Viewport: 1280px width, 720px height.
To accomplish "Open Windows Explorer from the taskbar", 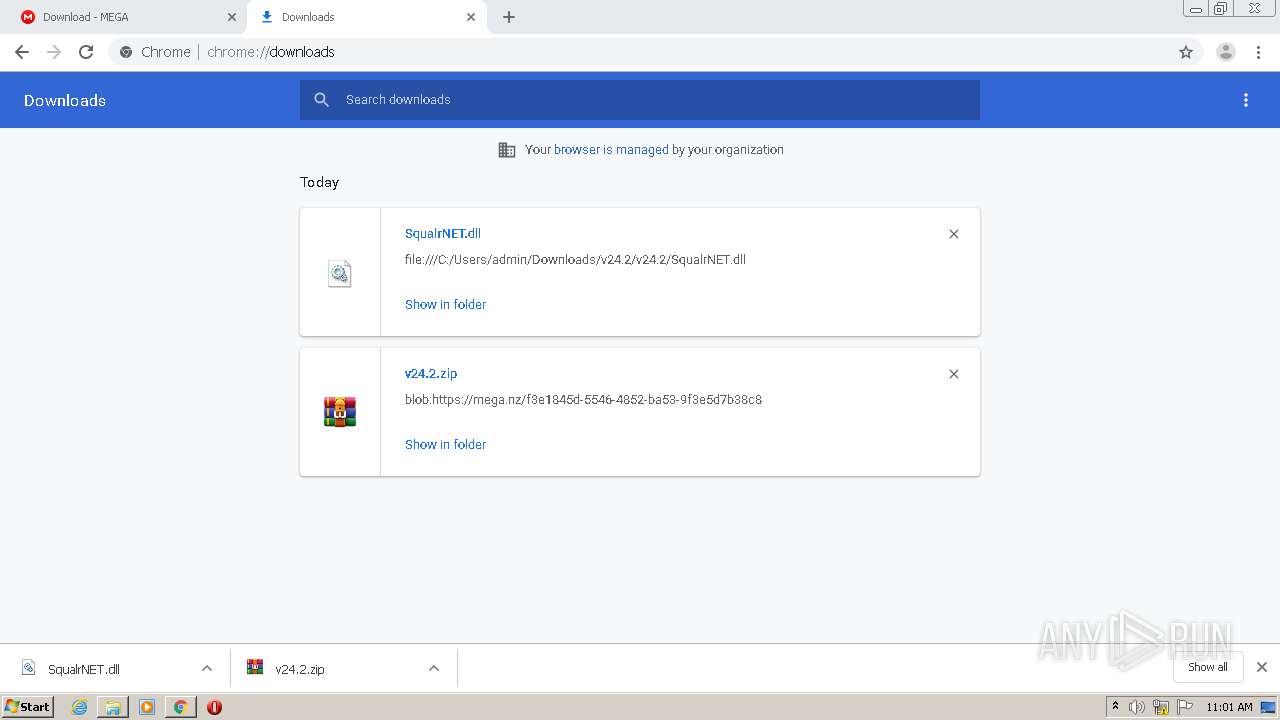I will pos(113,707).
